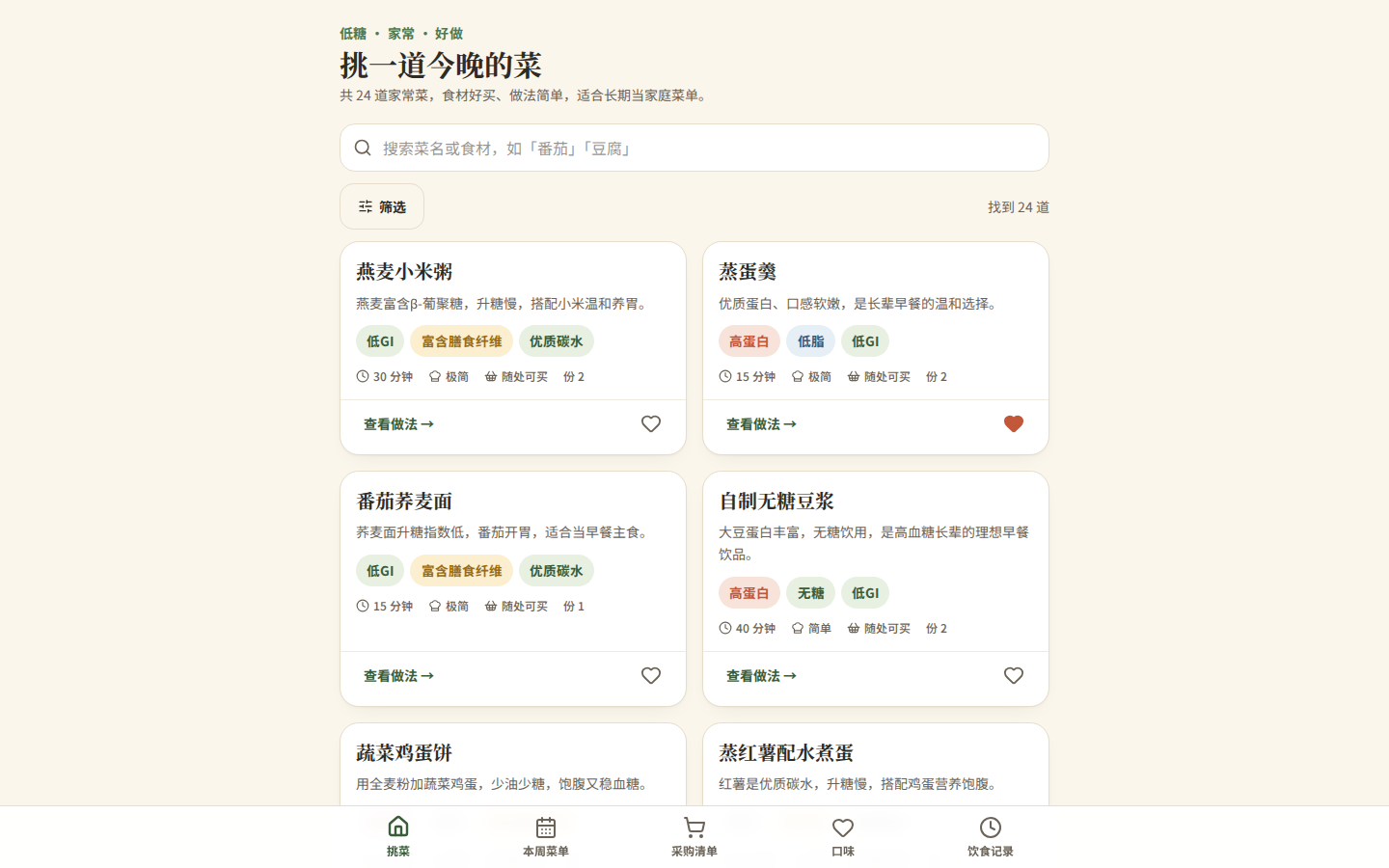The image size is (1389, 868).
Task: Open the 燕麦小米粥 recipe title
Action: click(404, 272)
